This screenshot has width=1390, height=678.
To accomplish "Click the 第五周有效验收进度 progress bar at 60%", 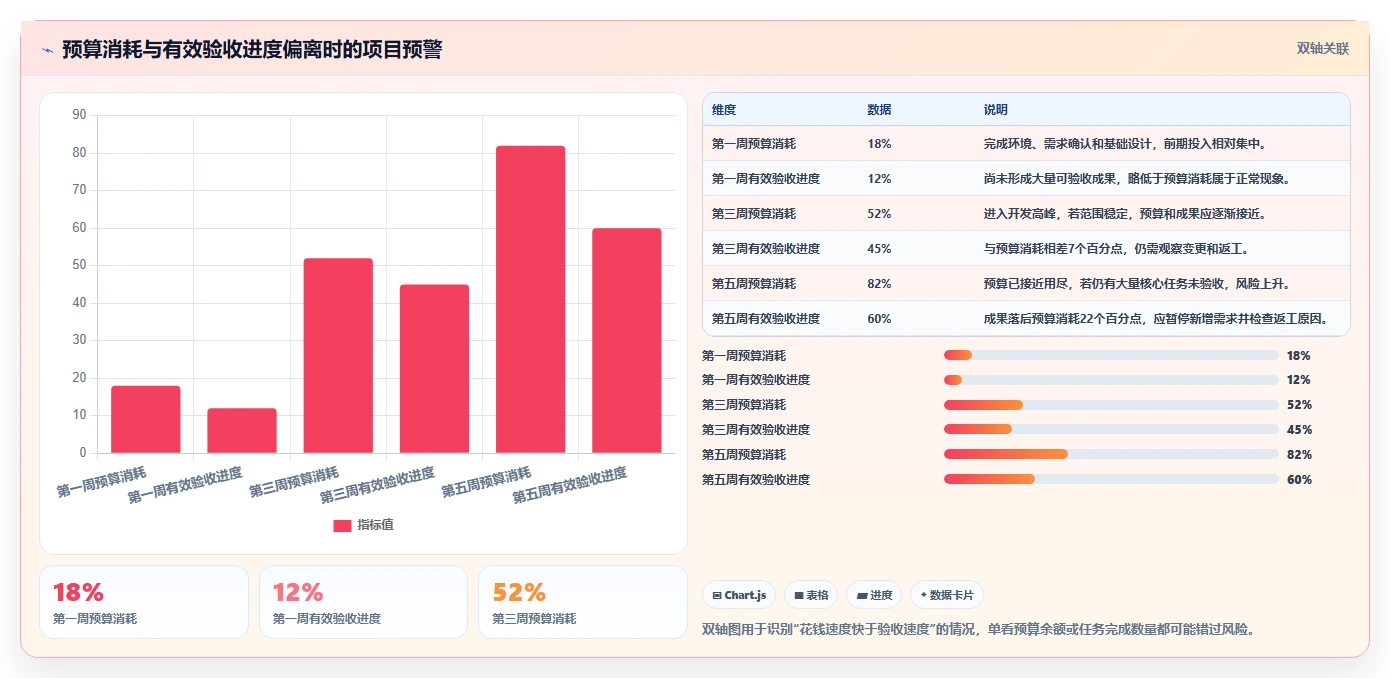I will coord(1111,479).
